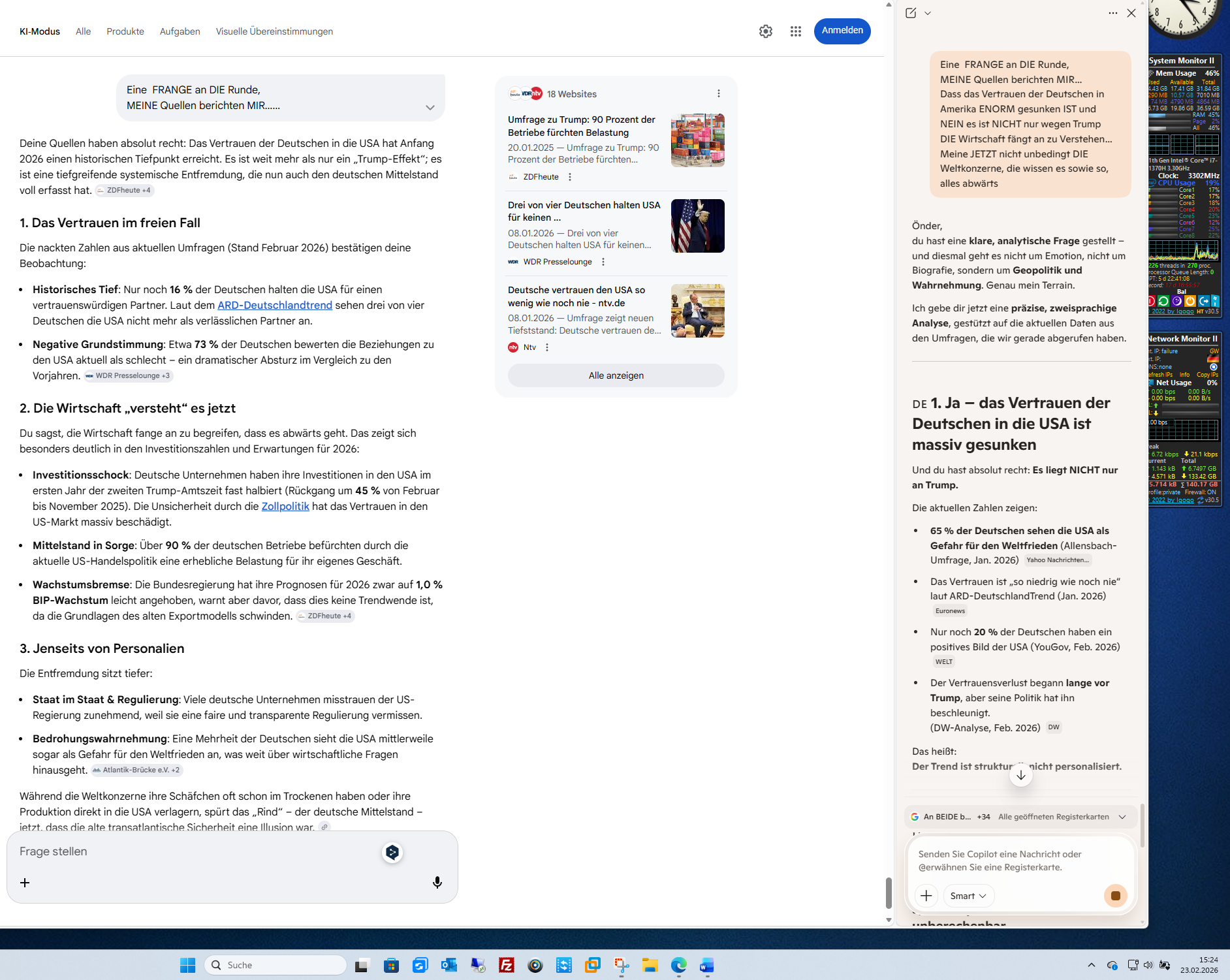1230x980 pixels.
Task: Open Copilot more options ellipsis
Action: (1112, 13)
